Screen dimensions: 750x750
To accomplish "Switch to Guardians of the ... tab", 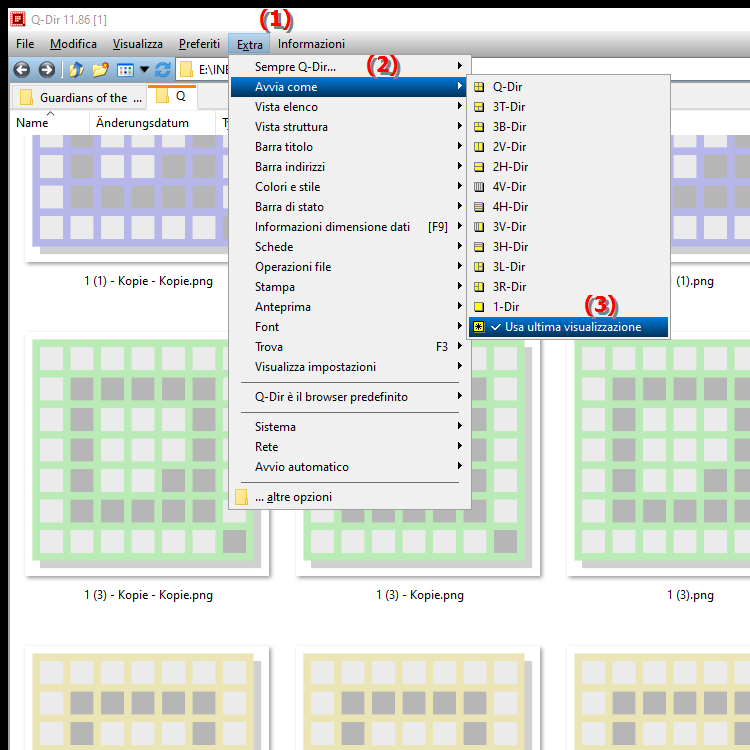I will (79, 98).
